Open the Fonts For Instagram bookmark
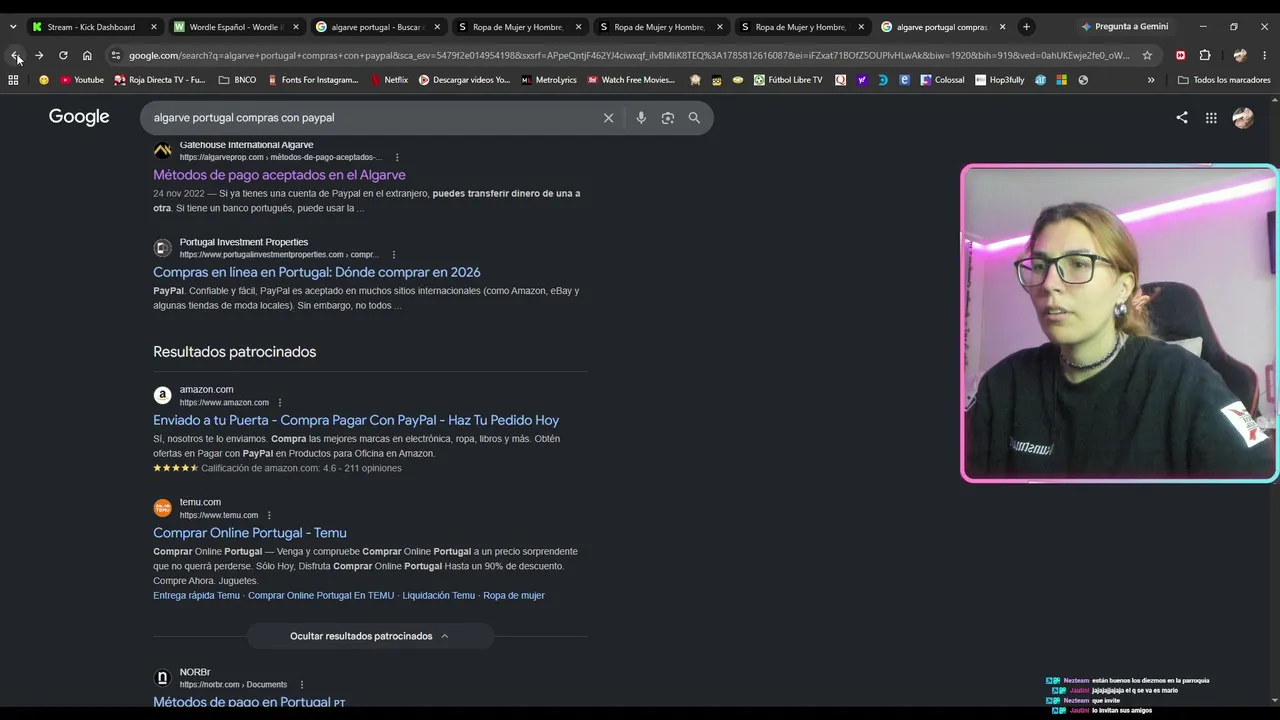The height and width of the screenshot is (720, 1280). click(312, 80)
